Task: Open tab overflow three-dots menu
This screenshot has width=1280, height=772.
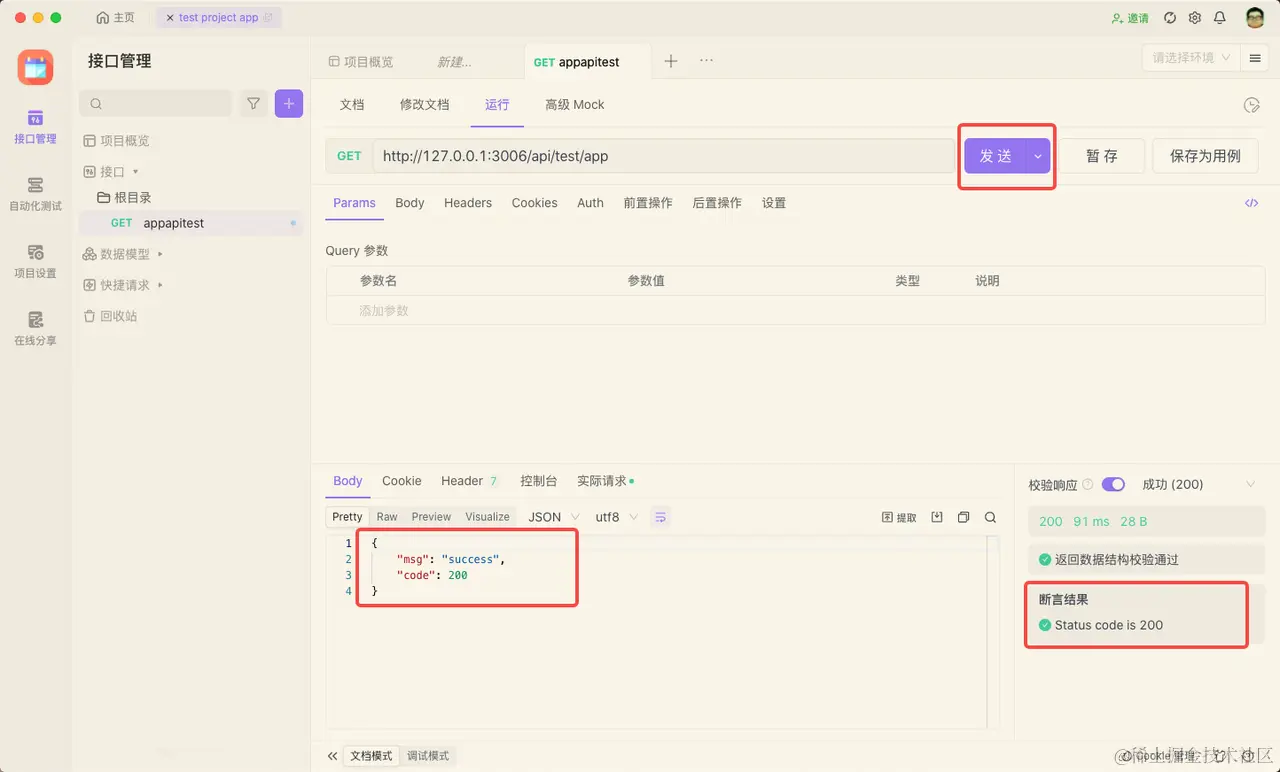Action: click(x=706, y=61)
